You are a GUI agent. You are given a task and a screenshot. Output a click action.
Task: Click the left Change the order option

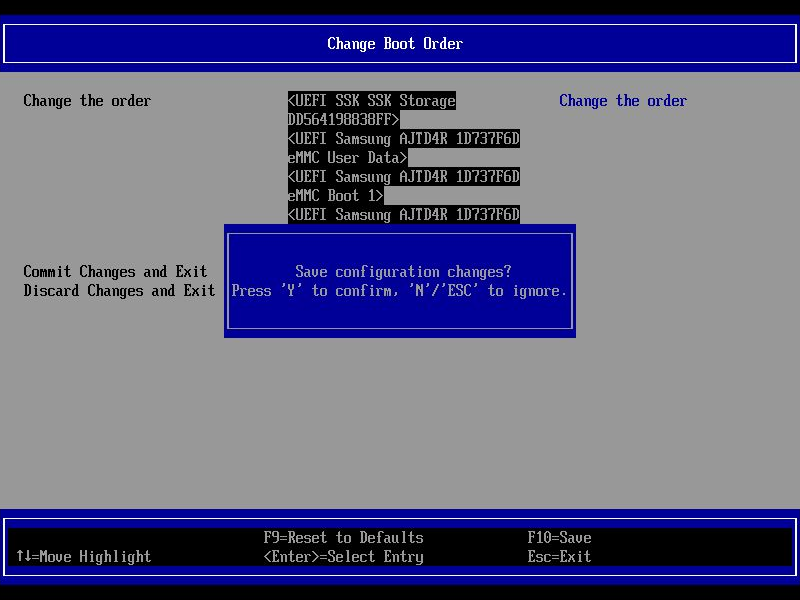(x=87, y=100)
